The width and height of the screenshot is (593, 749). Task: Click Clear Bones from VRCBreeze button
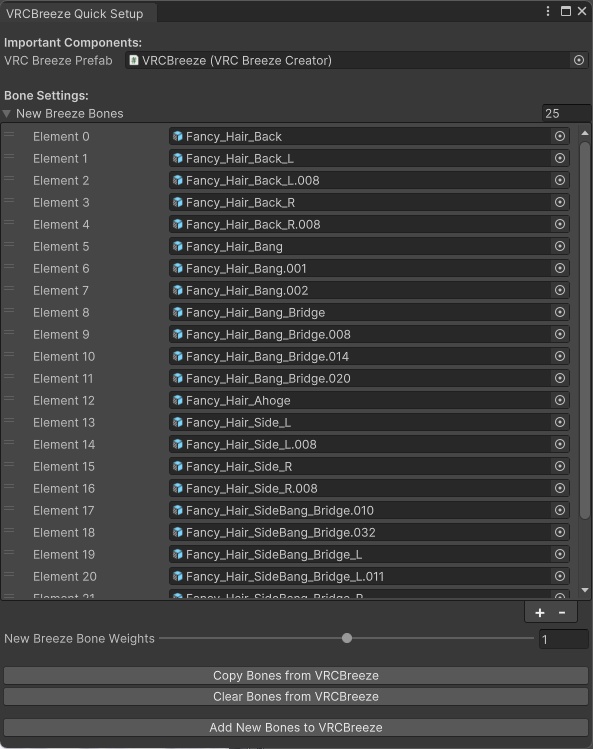296,696
